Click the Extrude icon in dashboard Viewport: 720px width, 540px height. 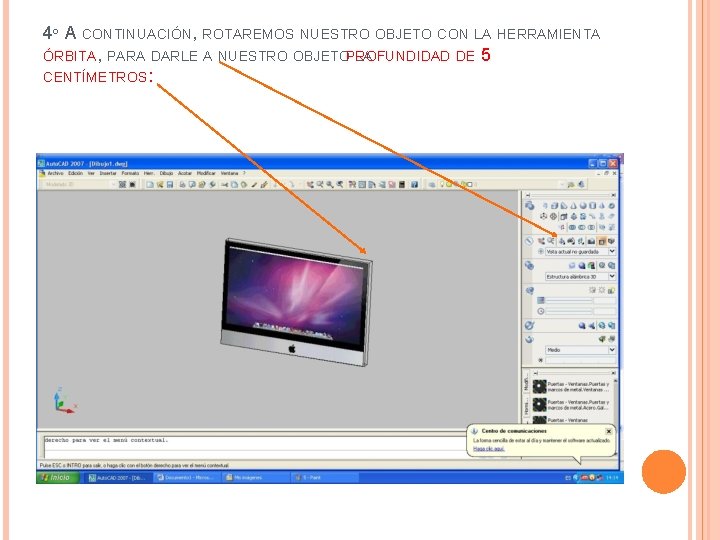564,216
